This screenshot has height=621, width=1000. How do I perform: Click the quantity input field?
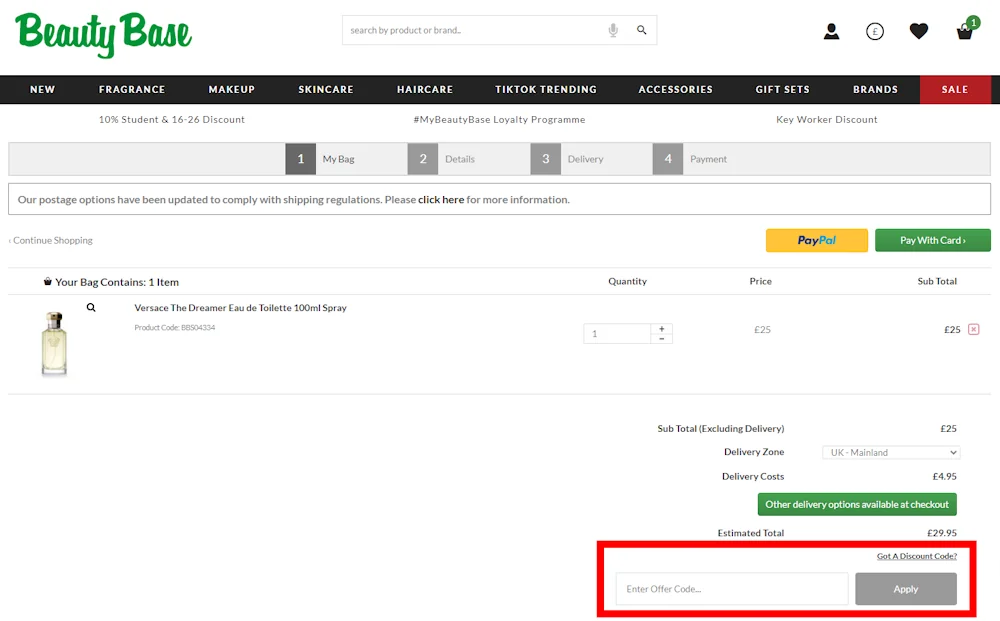(617, 333)
